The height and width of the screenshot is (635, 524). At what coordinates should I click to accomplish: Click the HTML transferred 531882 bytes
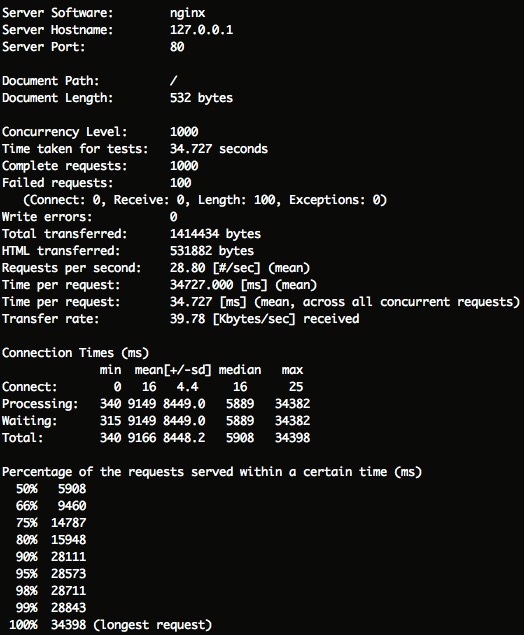[212, 251]
